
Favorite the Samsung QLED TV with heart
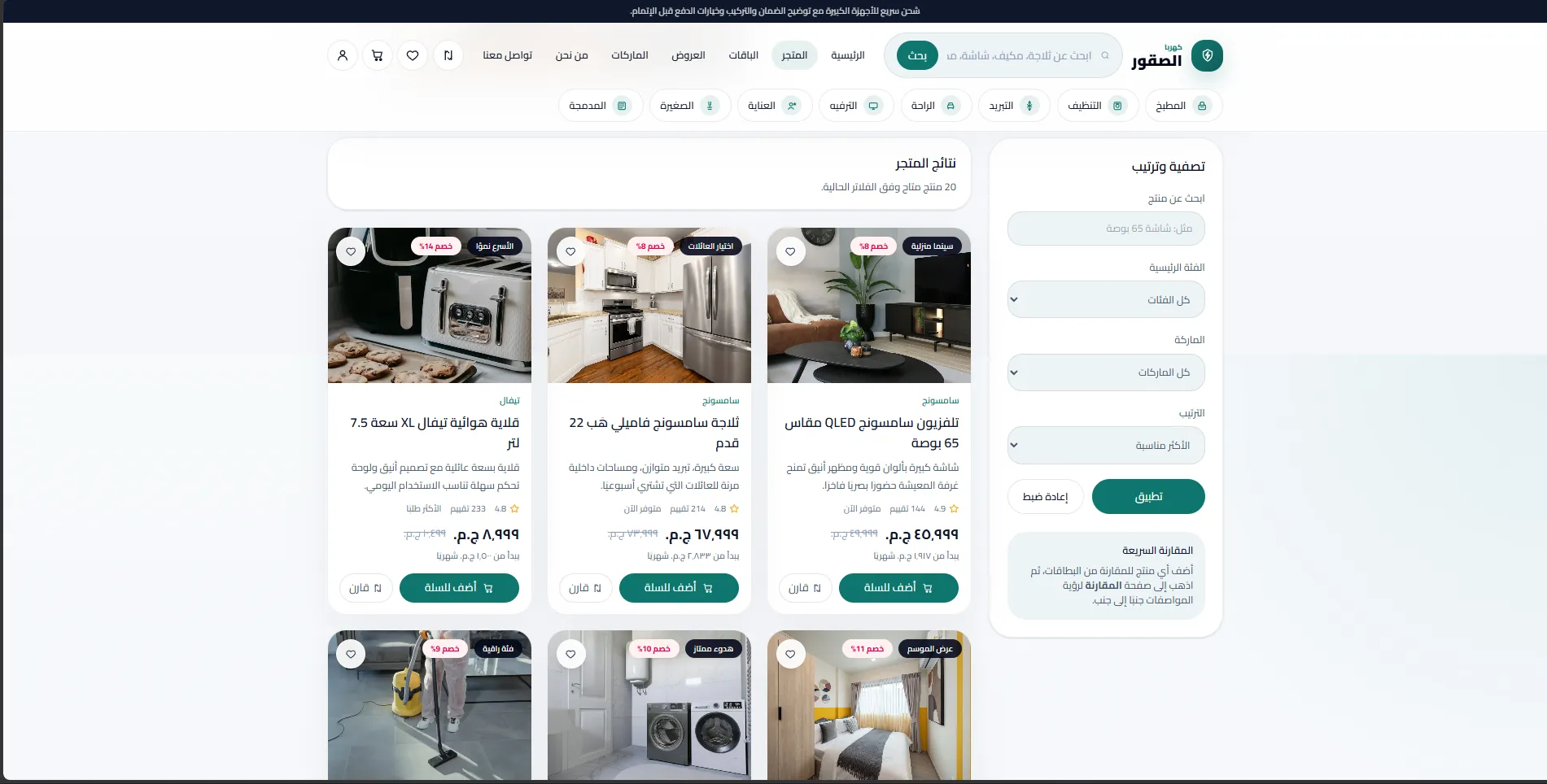(790, 252)
